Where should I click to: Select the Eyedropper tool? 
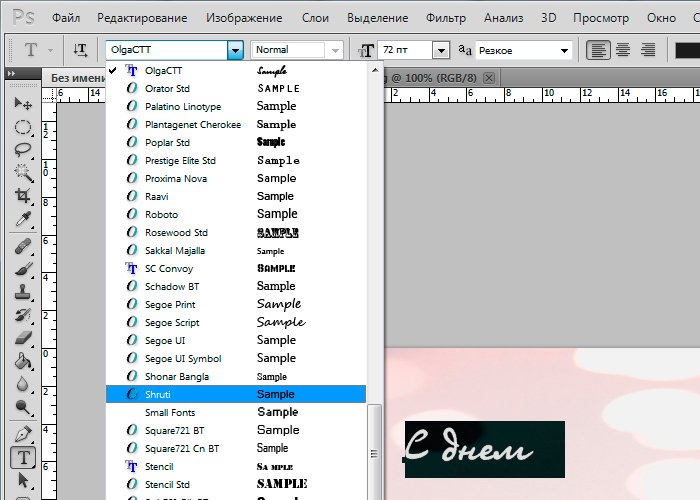coord(22,219)
